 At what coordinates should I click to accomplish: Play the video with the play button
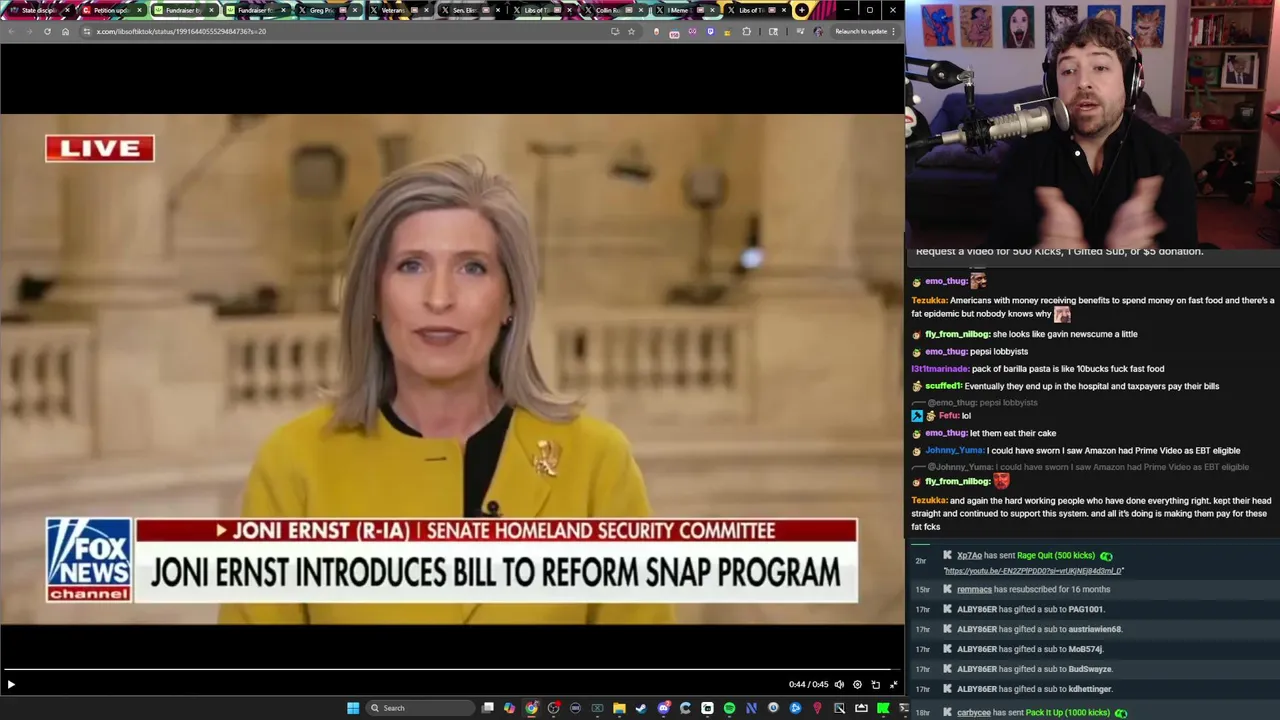click(11, 685)
